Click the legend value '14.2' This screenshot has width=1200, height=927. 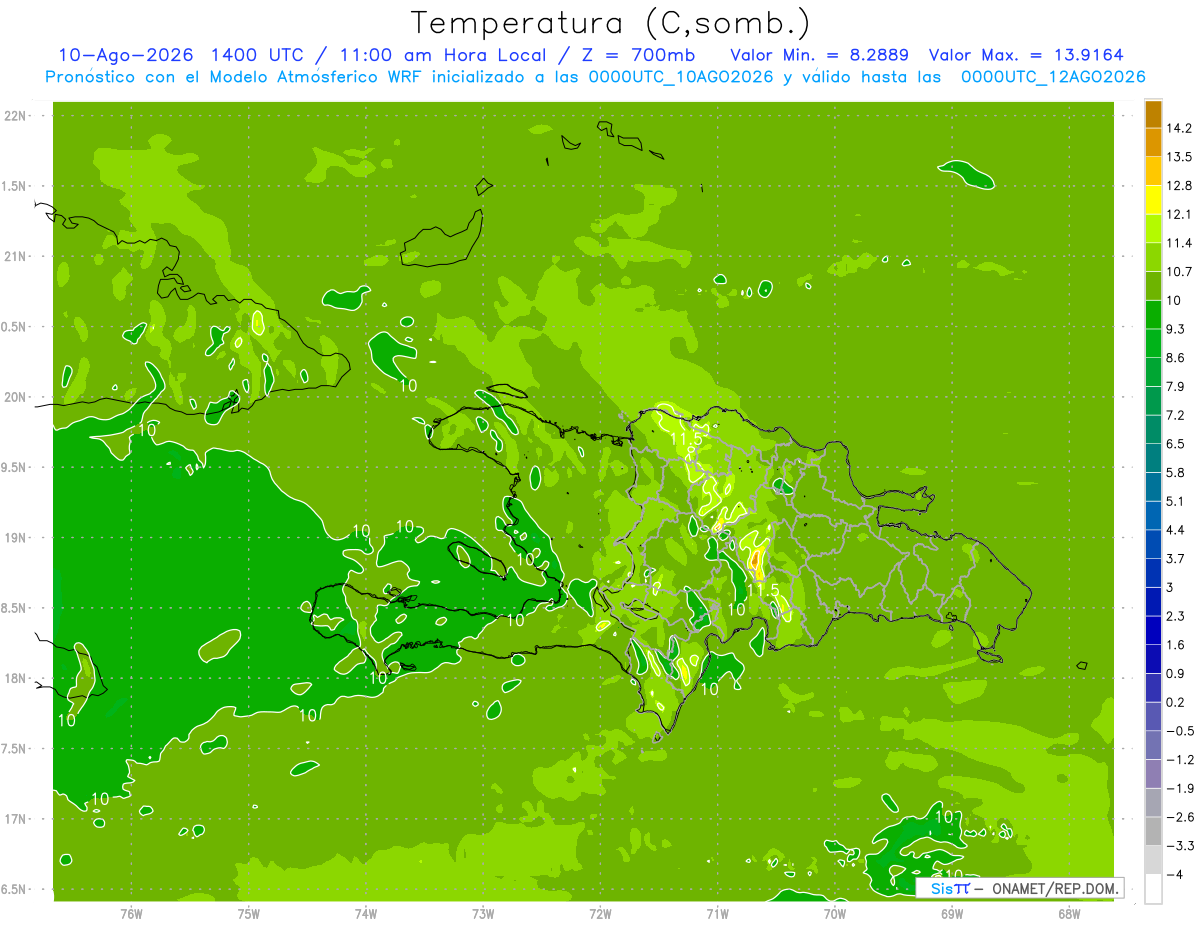click(1180, 128)
